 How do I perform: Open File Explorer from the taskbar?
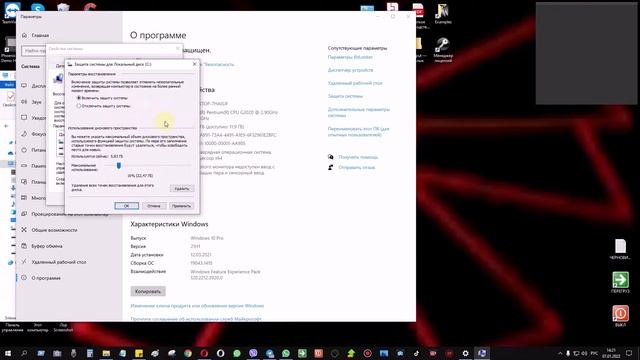(106, 353)
